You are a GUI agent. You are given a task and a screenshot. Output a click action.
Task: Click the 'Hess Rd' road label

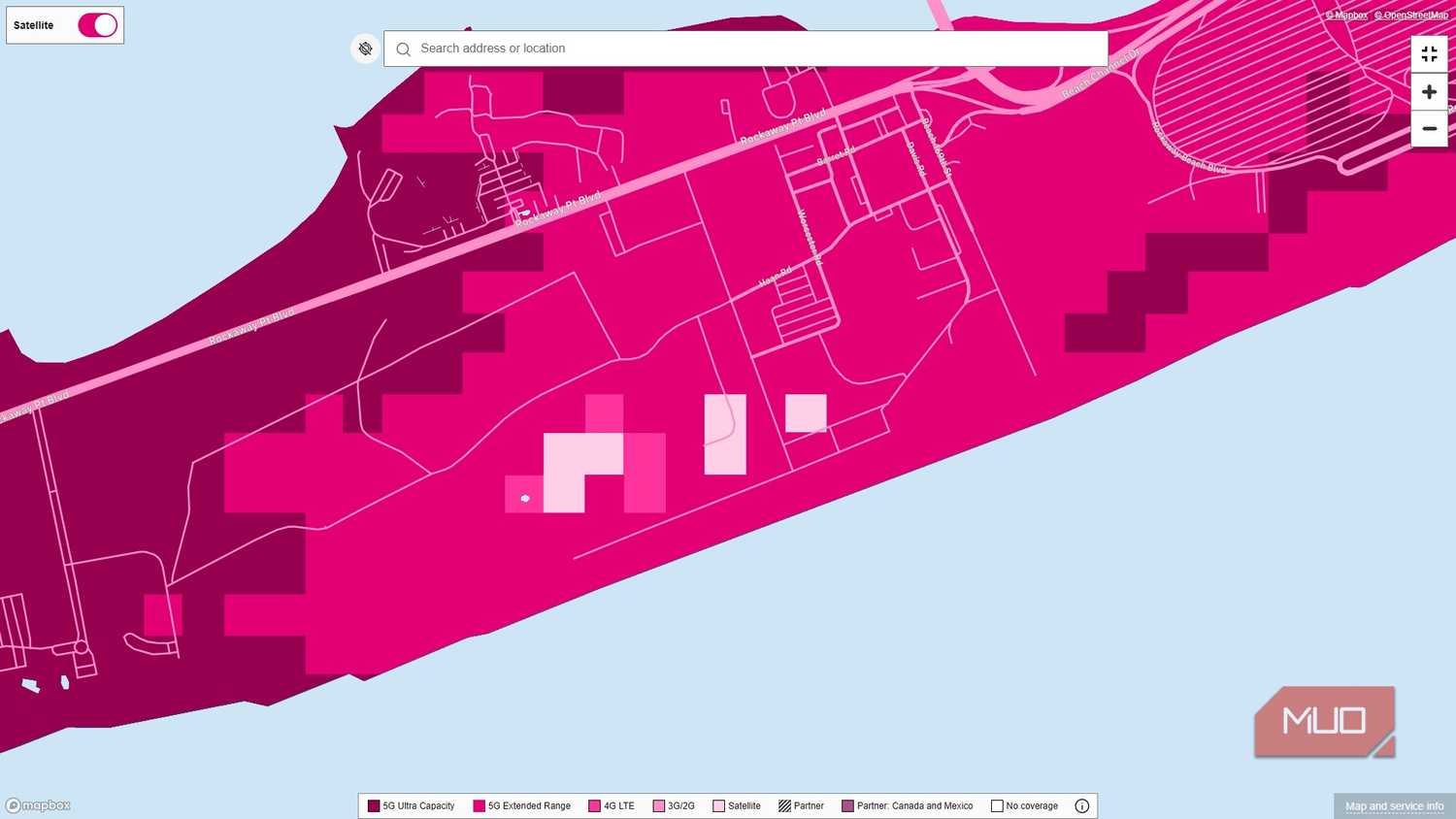click(x=775, y=276)
